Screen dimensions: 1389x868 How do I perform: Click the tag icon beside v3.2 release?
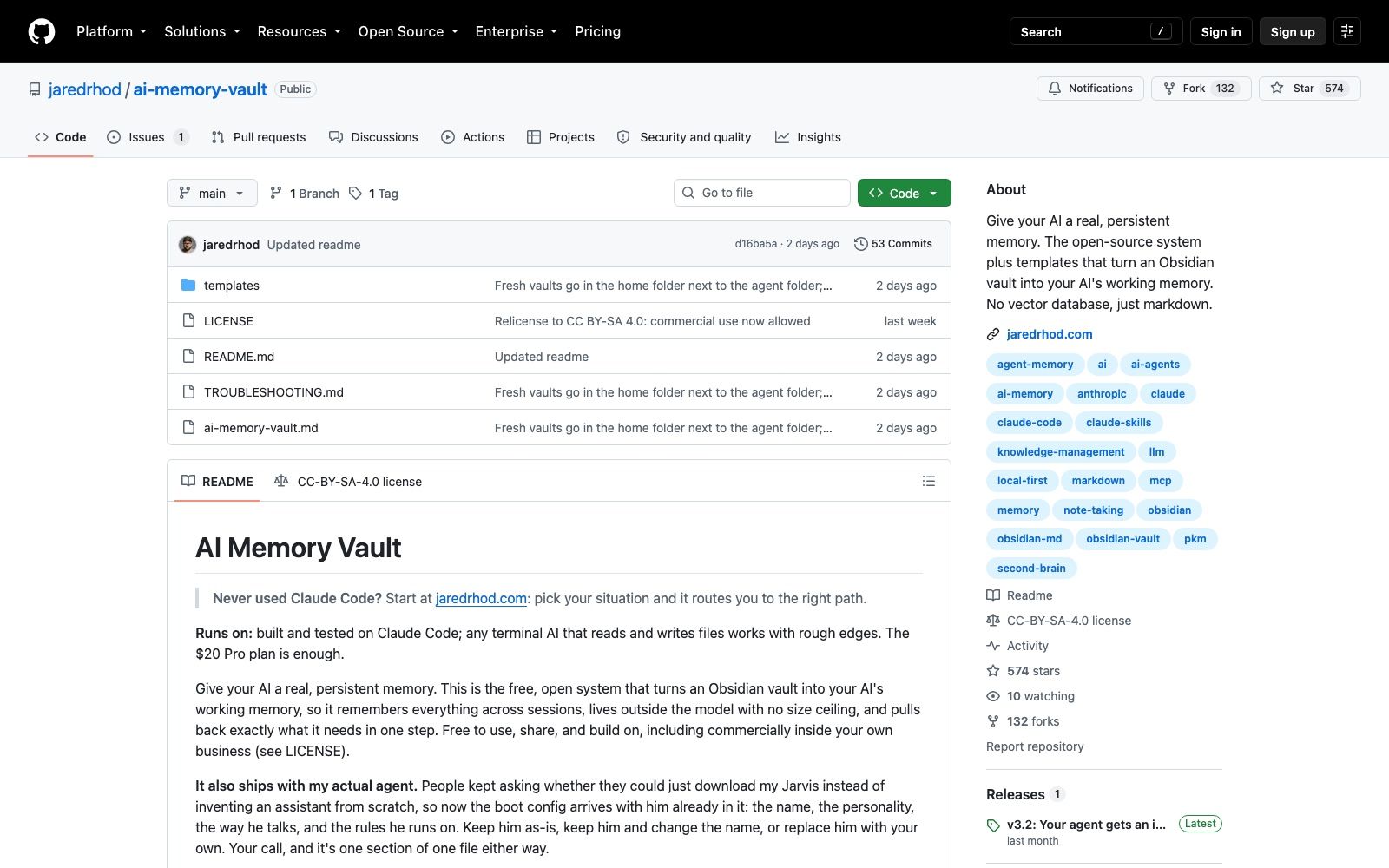[x=993, y=825]
